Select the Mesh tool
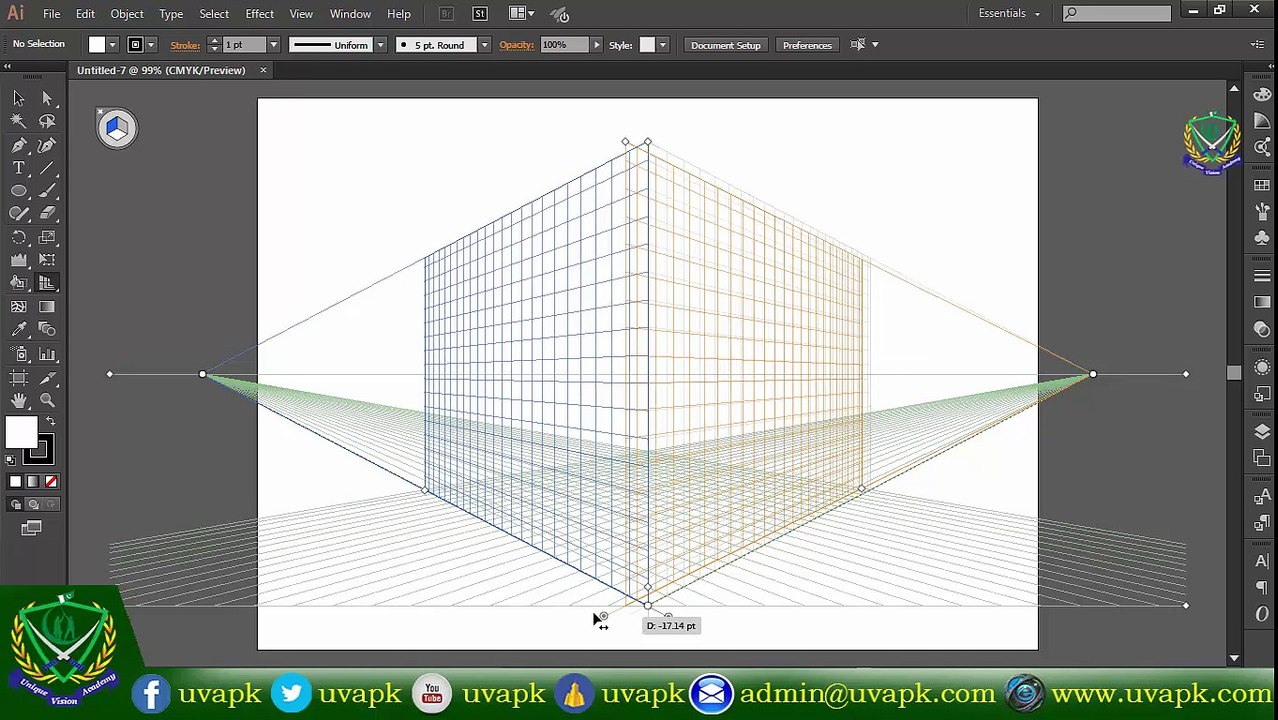Image resolution: width=1278 pixels, height=720 pixels. coord(18,307)
